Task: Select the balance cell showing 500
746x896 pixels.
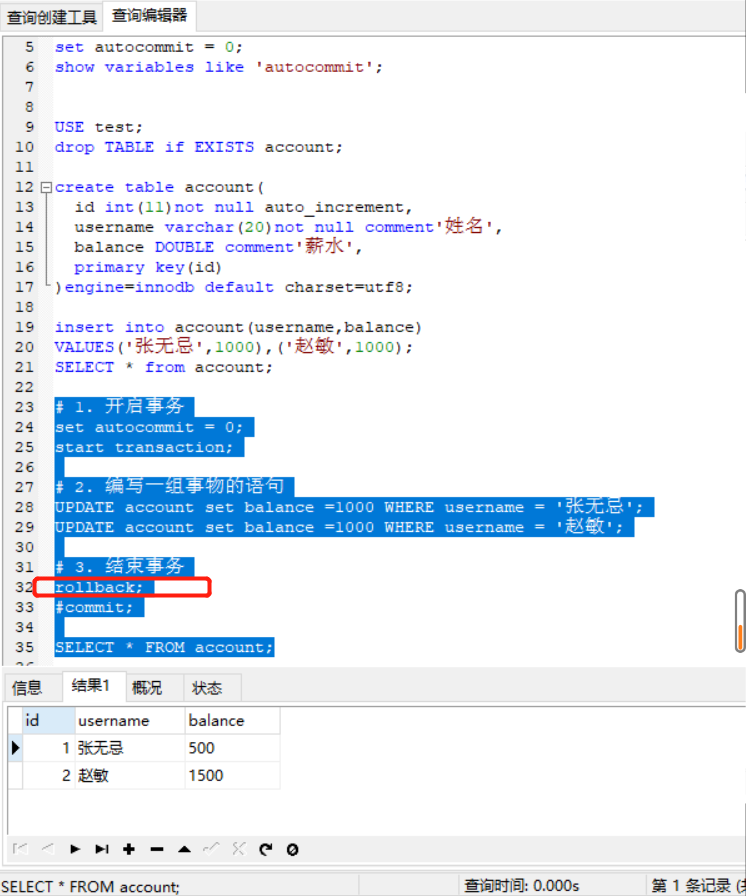Action: (232, 748)
